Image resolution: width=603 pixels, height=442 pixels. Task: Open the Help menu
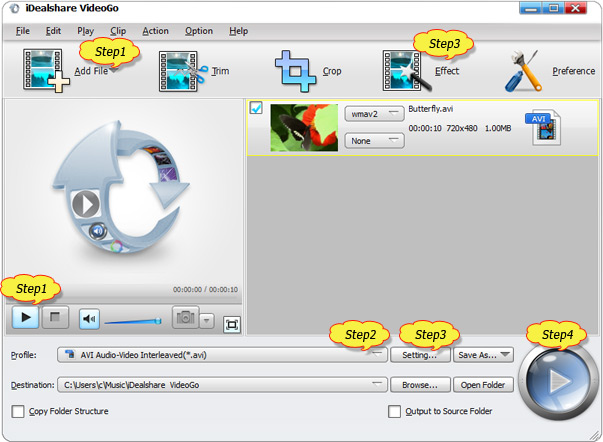238,31
